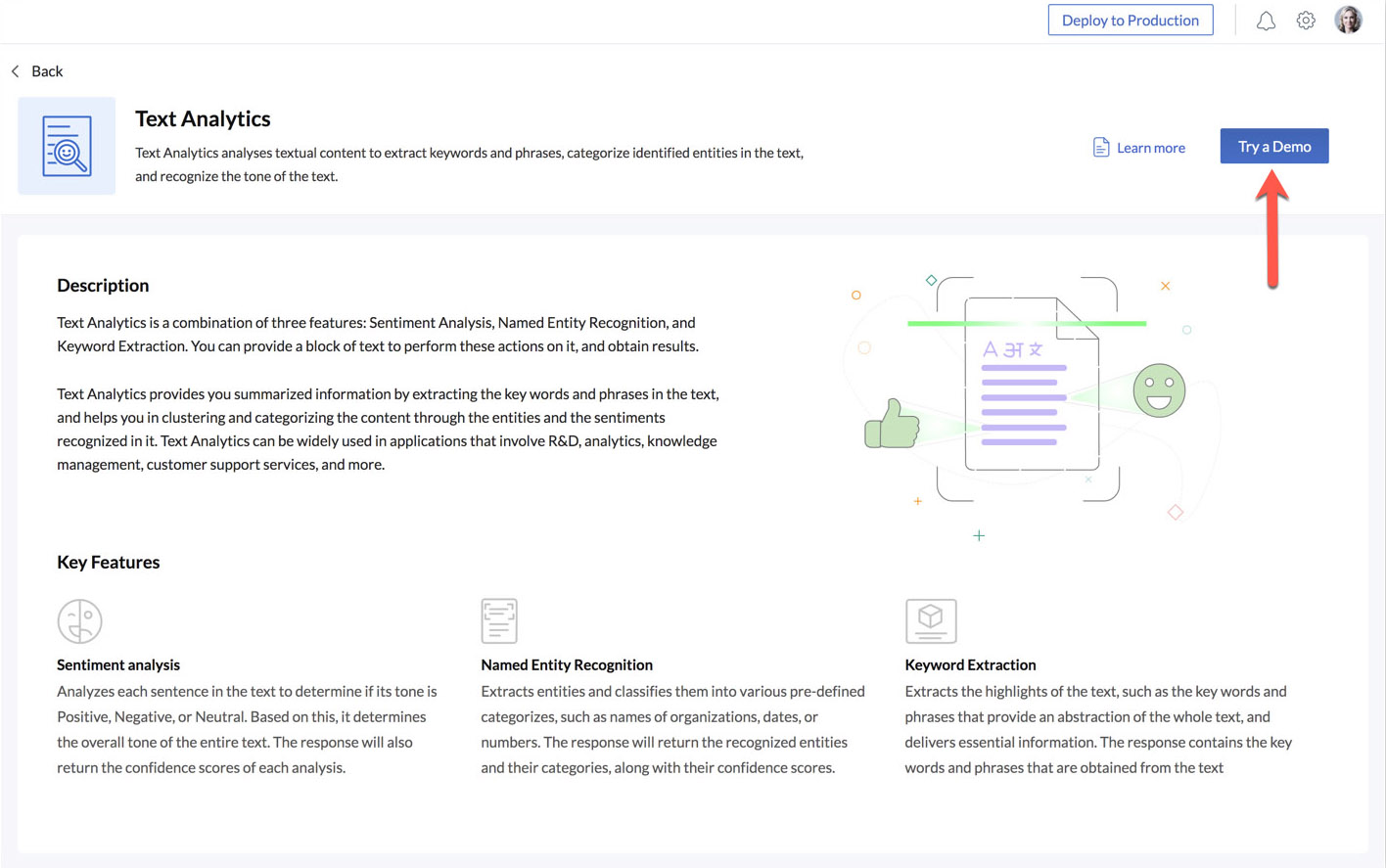Click the Named Entity Recognition icon
1386x868 pixels.
(499, 620)
